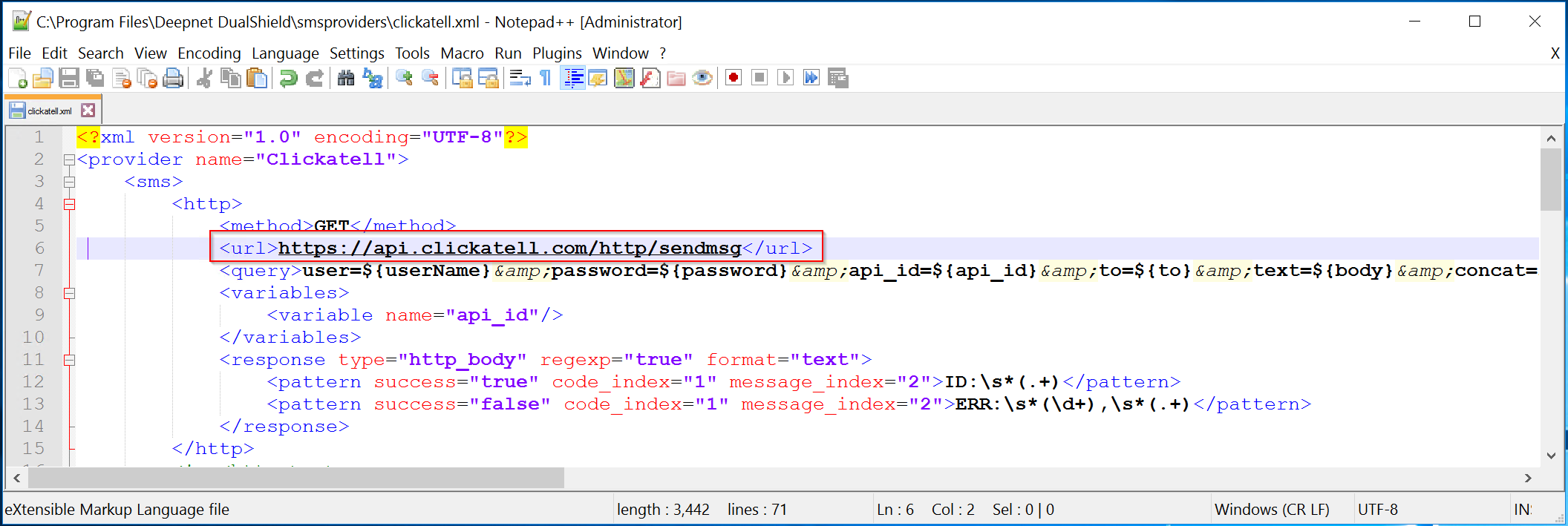The width and height of the screenshot is (1568, 526).
Task: Toggle Word Wrap in the toolbar
Action: (520, 78)
